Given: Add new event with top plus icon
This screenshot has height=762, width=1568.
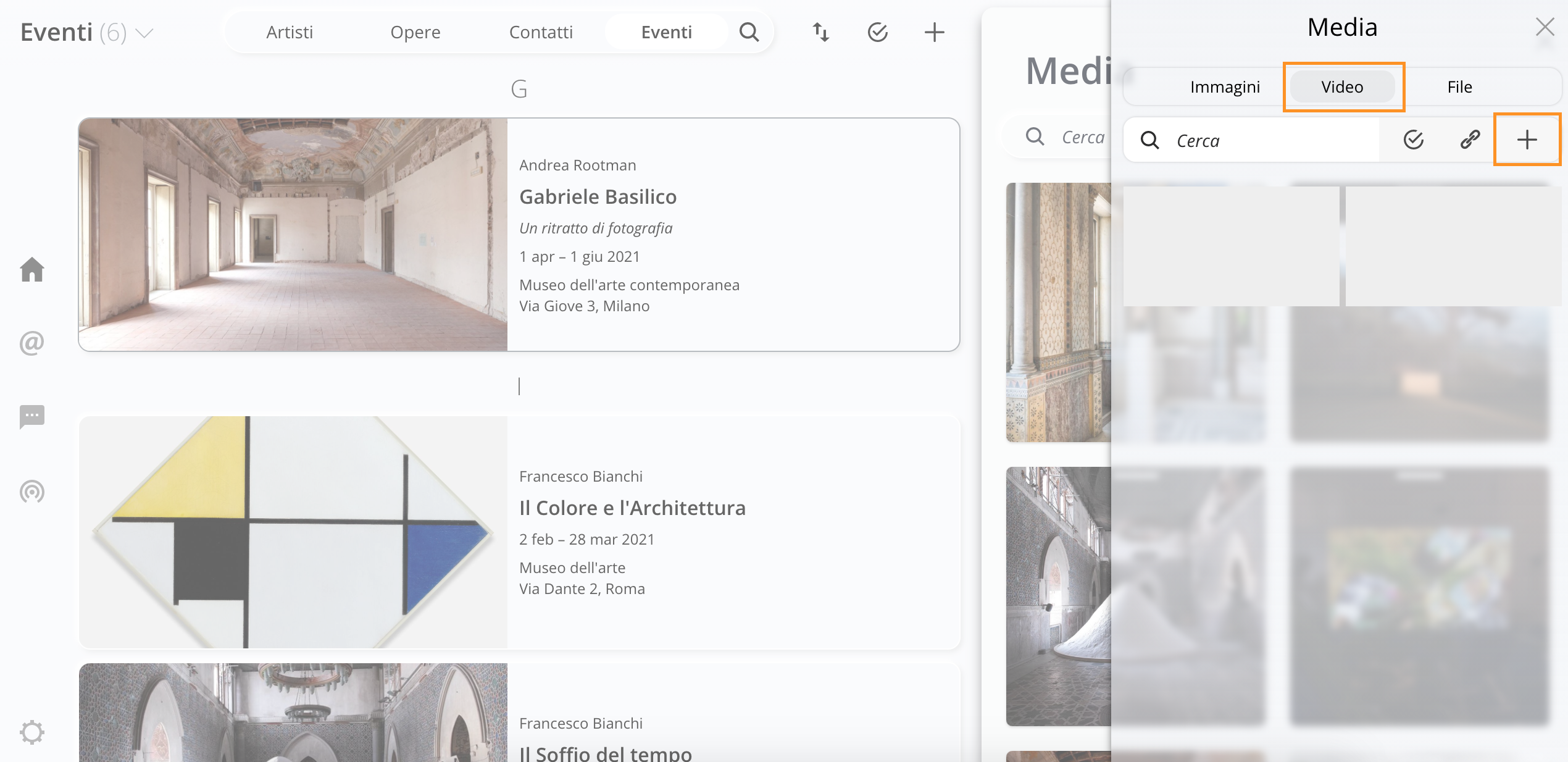Looking at the screenshot, I should point(934,32).
